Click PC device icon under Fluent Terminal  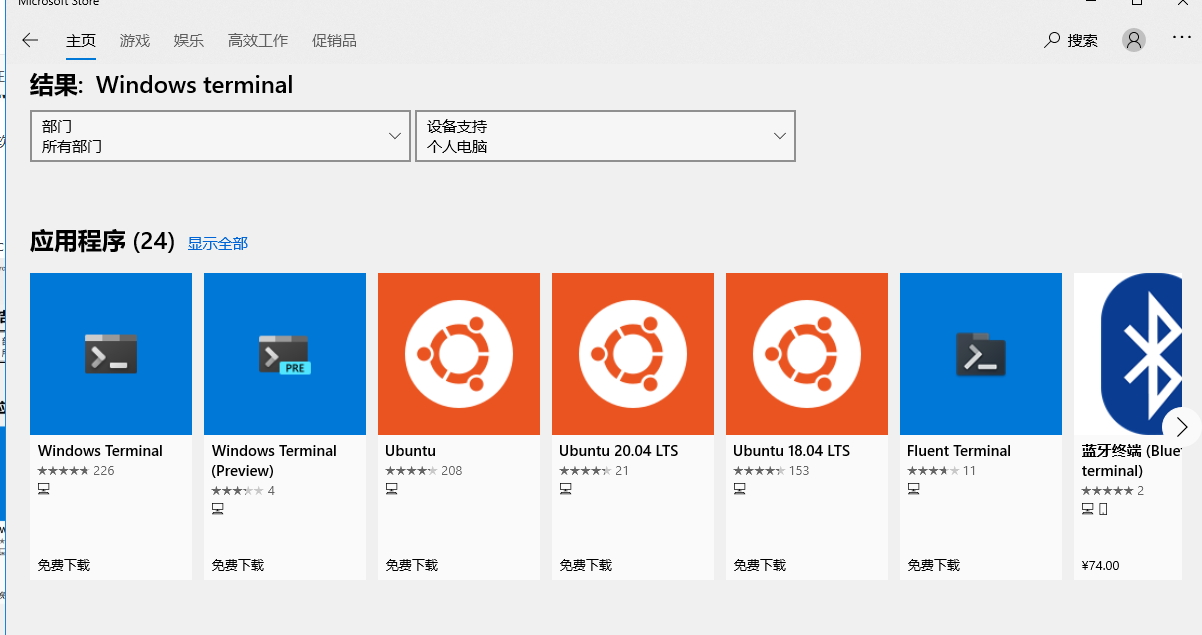914,489
